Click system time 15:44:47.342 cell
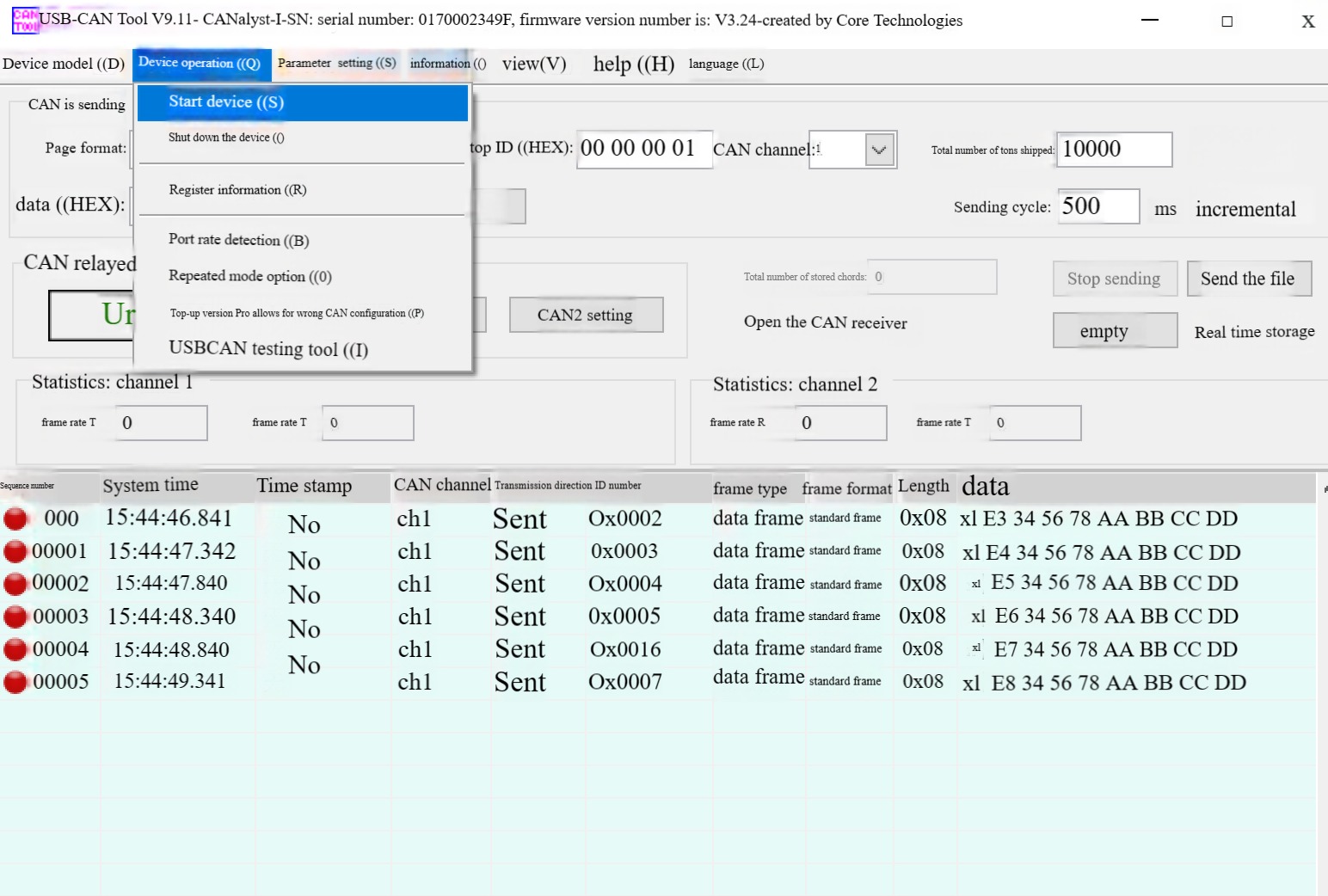This screenshot has height=896, width=1328. (x=172, y=551)
